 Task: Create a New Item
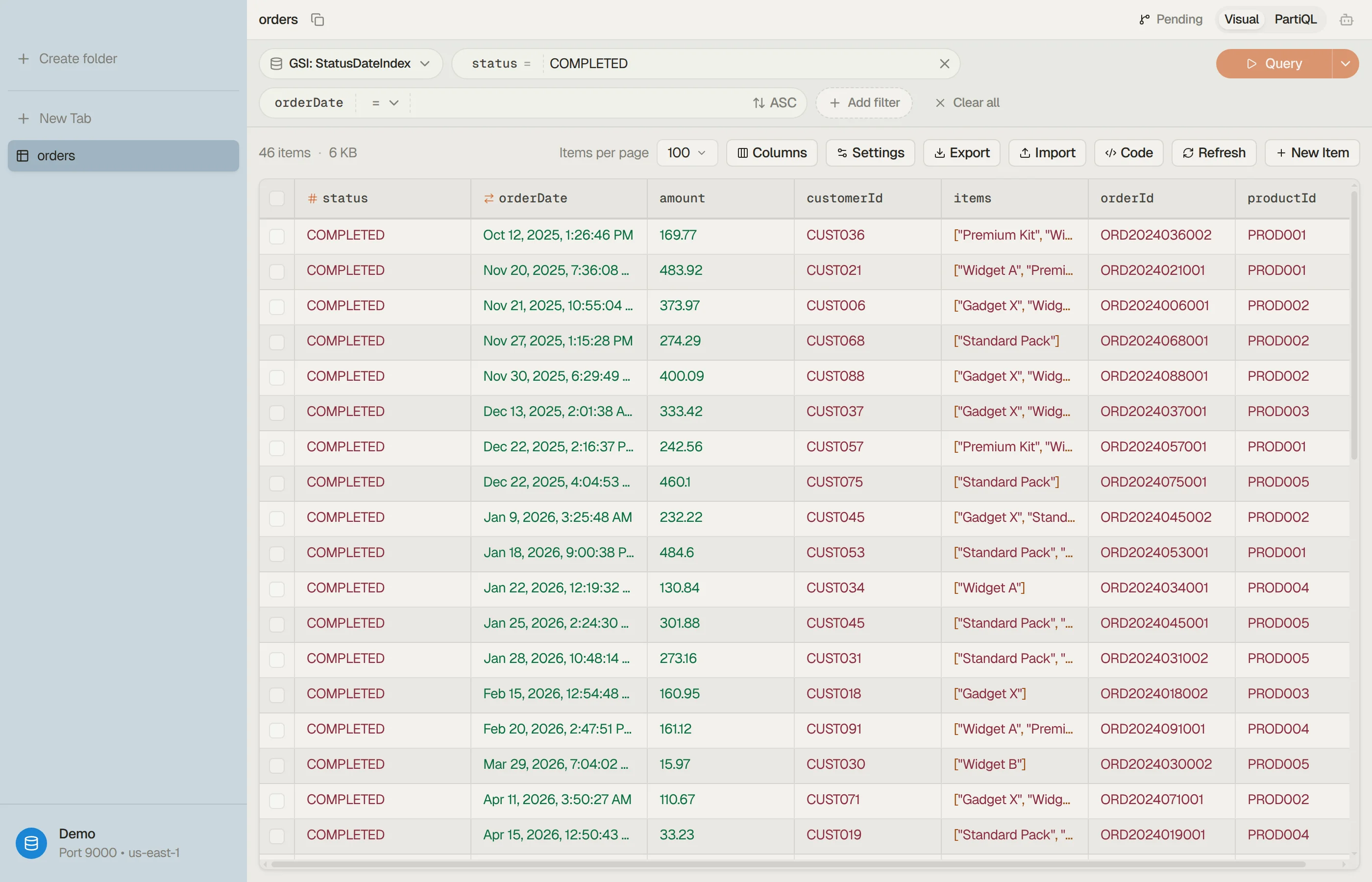tap(1312, 153)
